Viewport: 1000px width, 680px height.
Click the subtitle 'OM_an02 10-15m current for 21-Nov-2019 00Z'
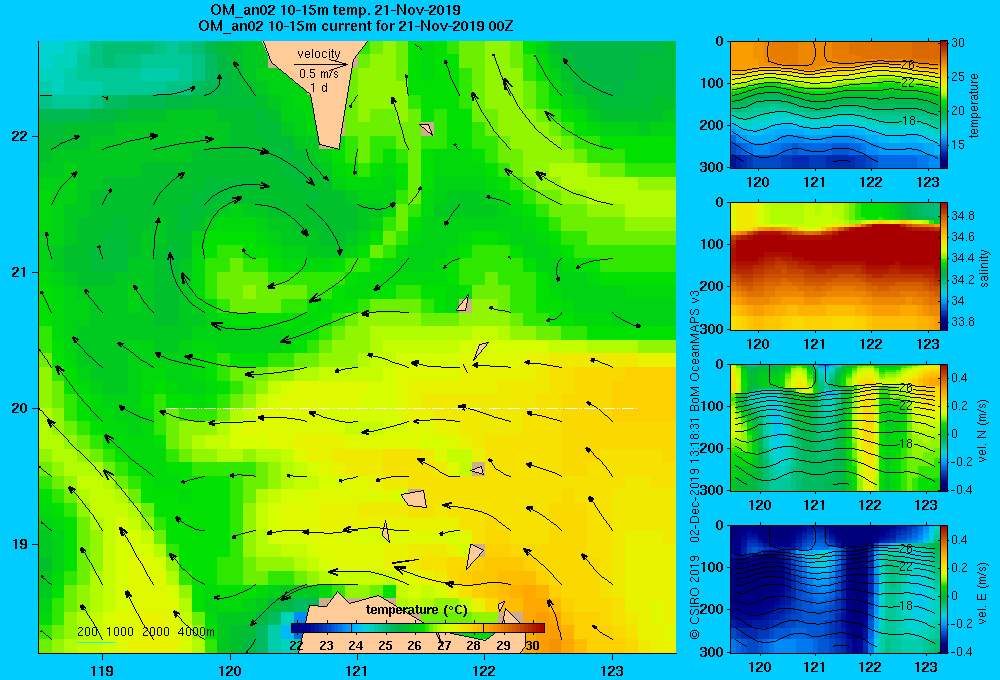[356, 26]
